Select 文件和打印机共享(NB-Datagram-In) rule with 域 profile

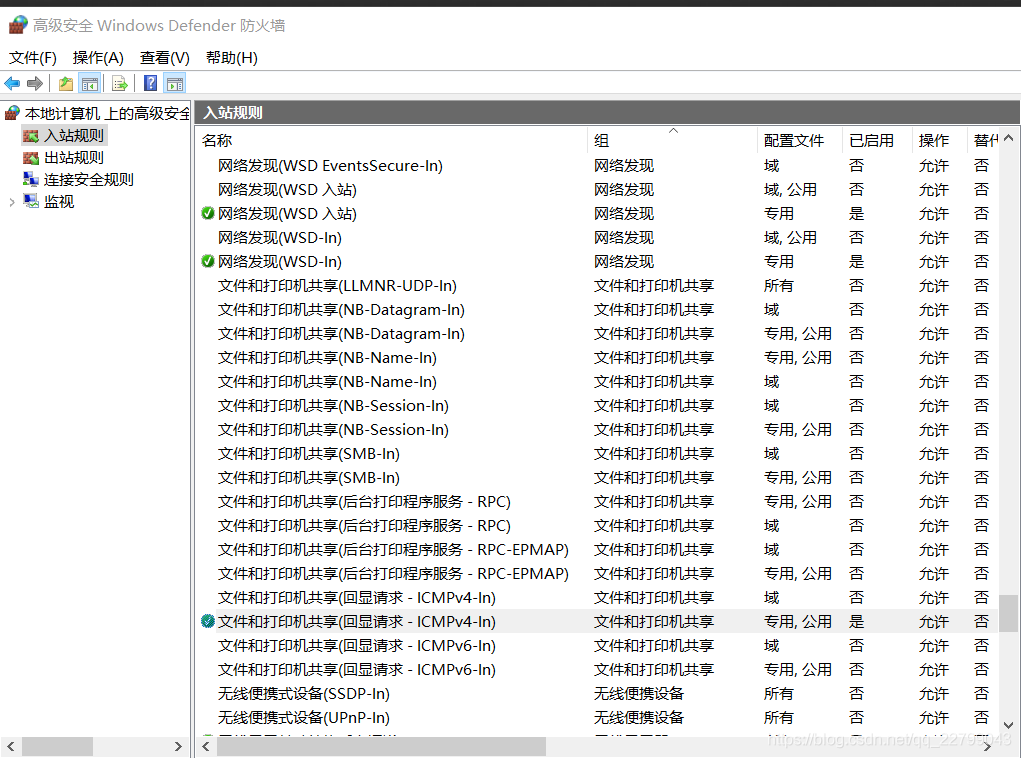point(341,309)
